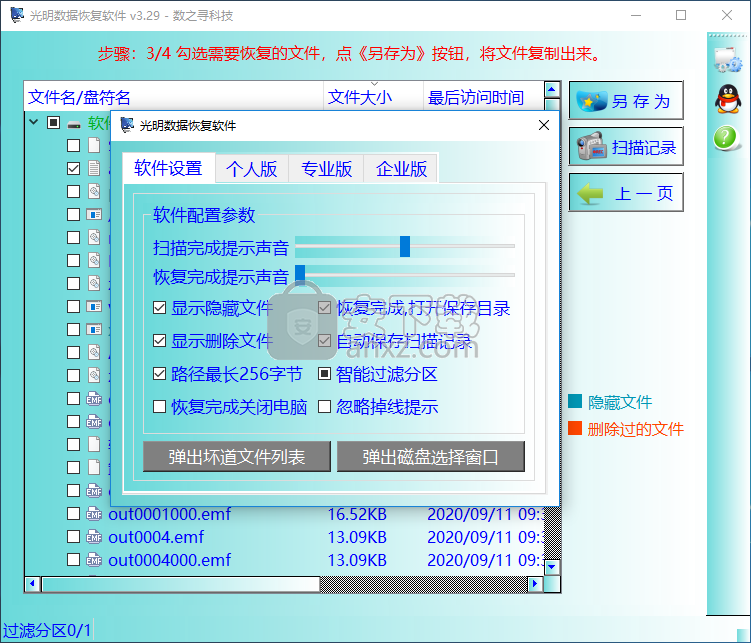Viewport: 751px width, 643px height.
Task: Toggle 显示删除文件 checkbox
Action: click(159, 341)
